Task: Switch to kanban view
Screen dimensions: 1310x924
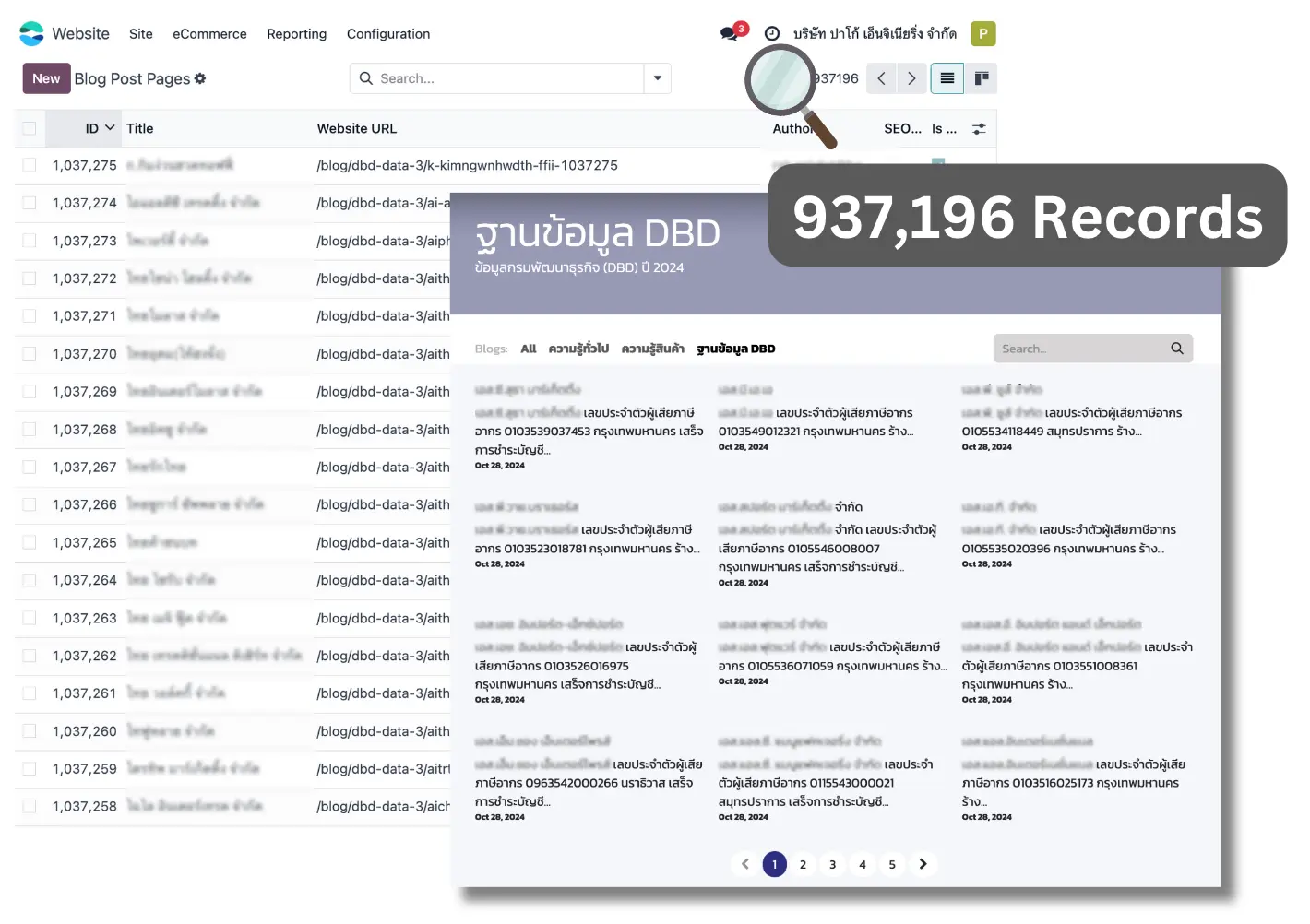Action: coord(982,78)
